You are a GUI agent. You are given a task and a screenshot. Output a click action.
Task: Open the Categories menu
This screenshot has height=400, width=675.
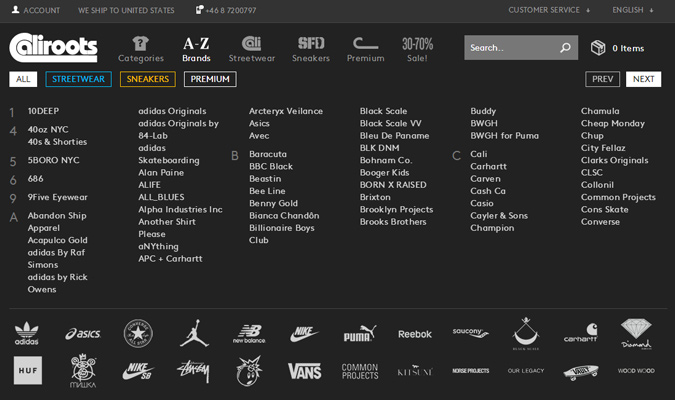coord(141,49)
